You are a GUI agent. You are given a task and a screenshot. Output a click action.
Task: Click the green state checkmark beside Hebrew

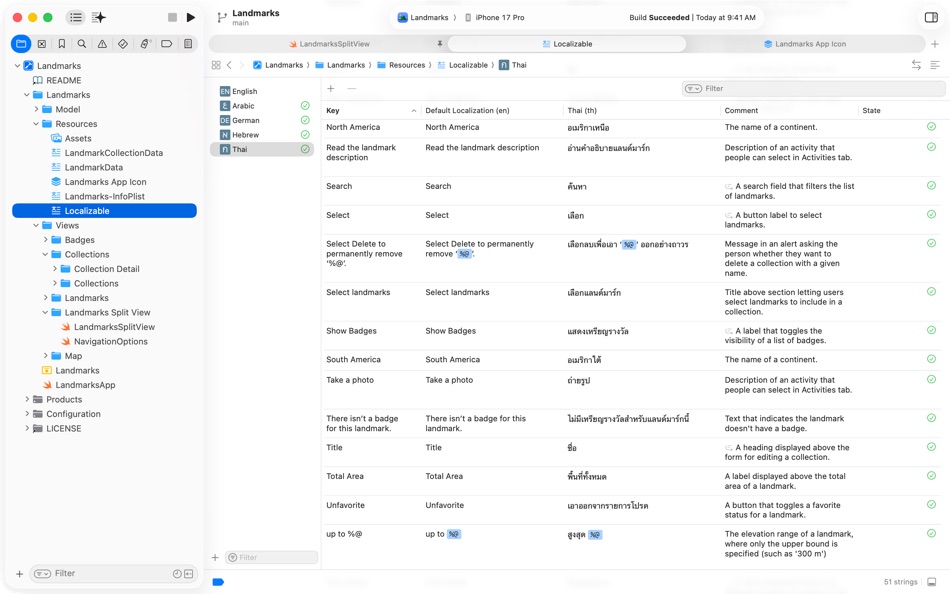[x=305, y=134]
